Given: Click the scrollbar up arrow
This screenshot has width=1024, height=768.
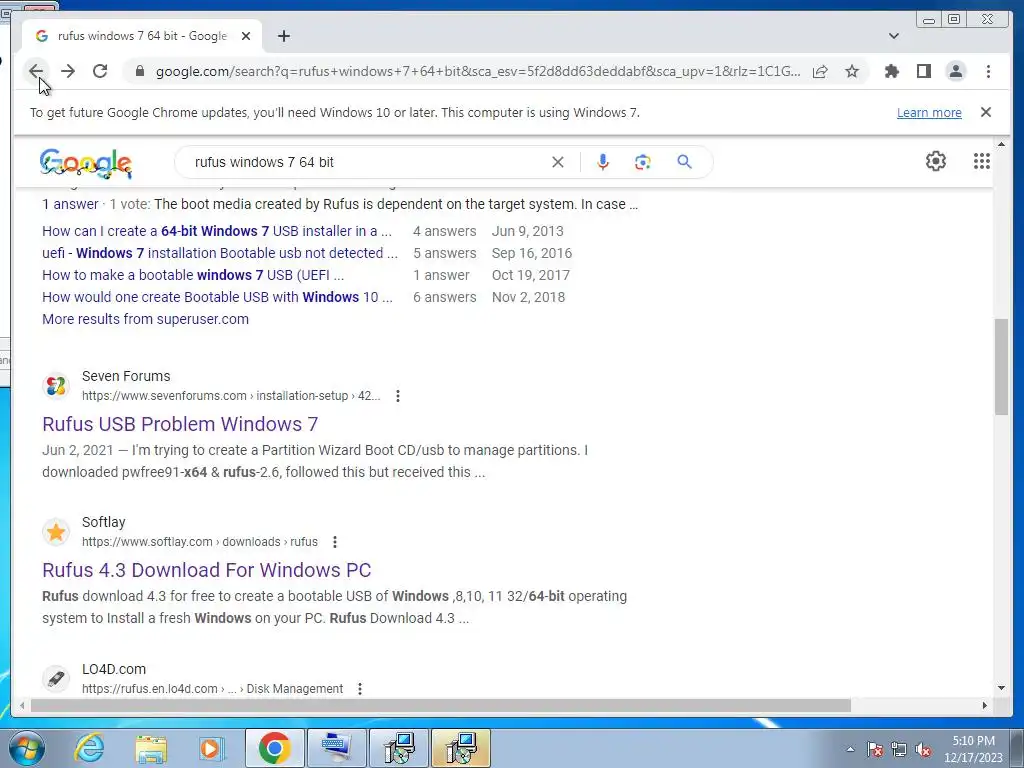Looking at the screenshot, I should [x=1001, y=144].
